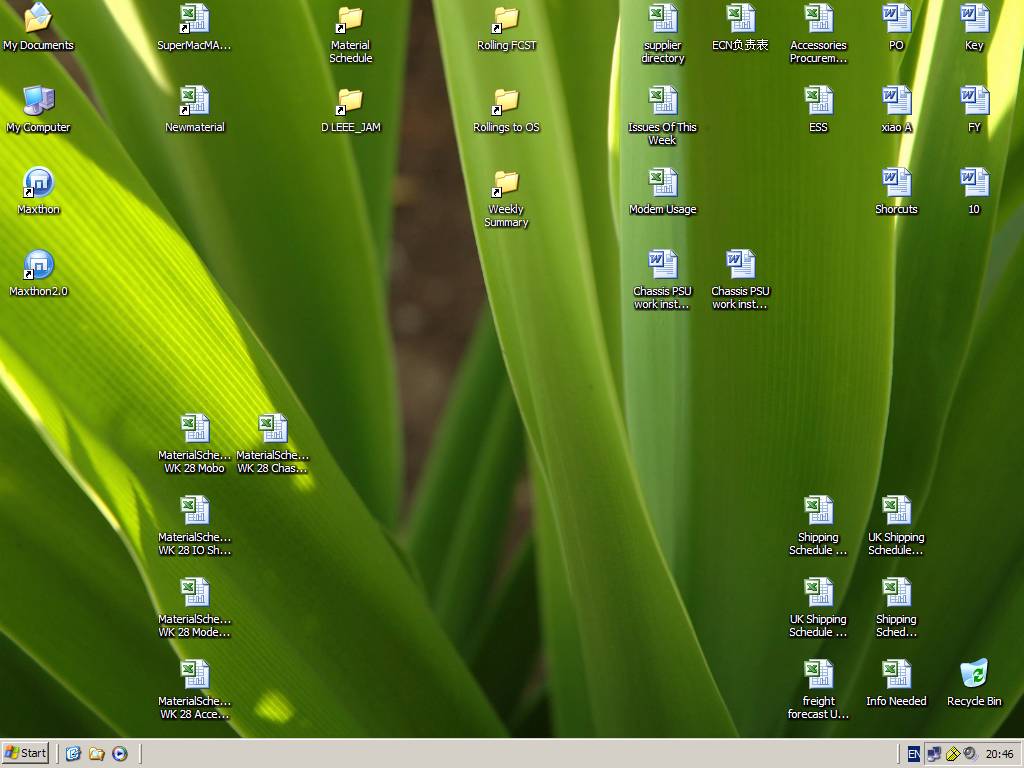Select the Recycle Bin icon
The image size is (1024, 768).
pyautogui.click(x=973, y=675)
